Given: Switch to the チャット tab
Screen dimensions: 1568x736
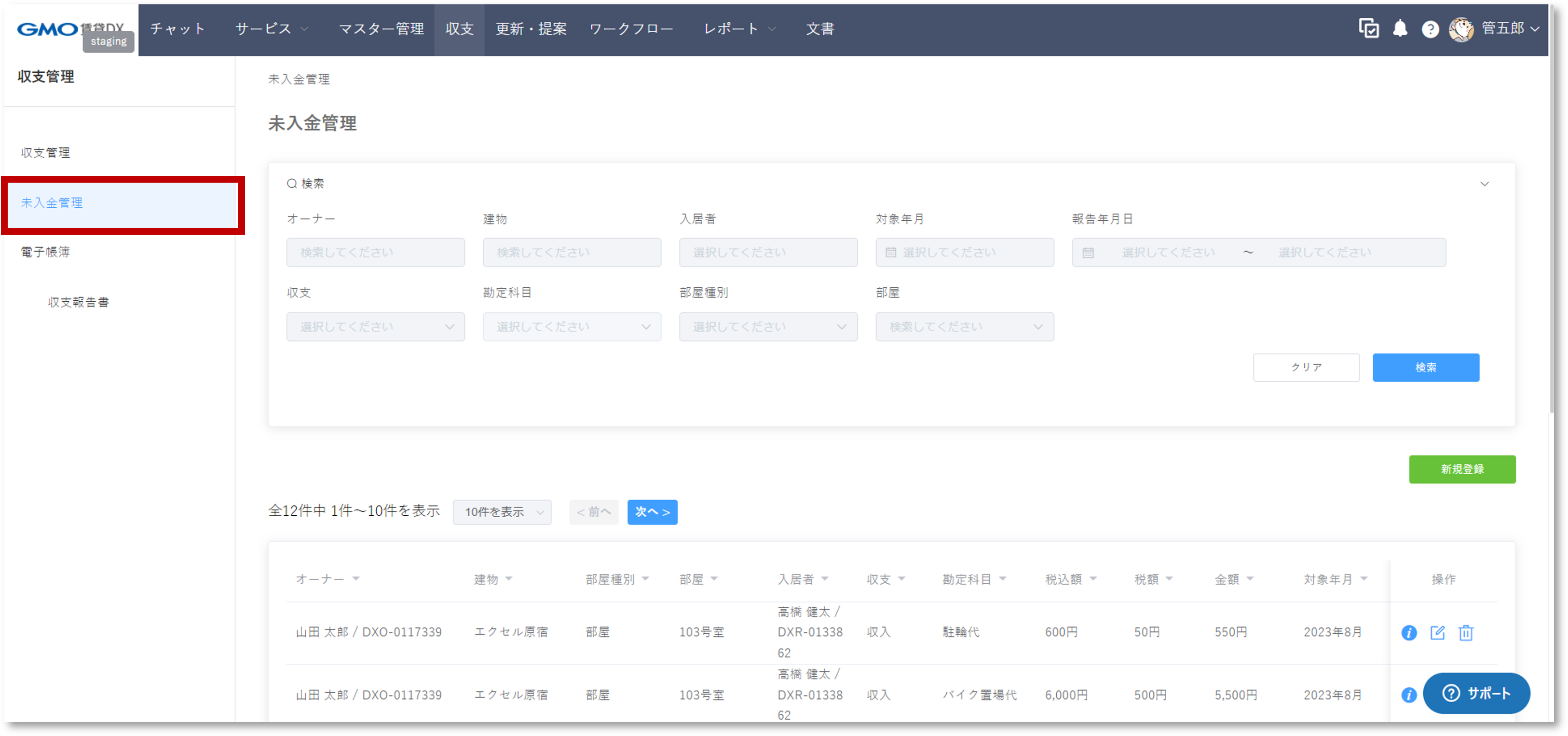Looking at the screenshot, I should [177, 28].
